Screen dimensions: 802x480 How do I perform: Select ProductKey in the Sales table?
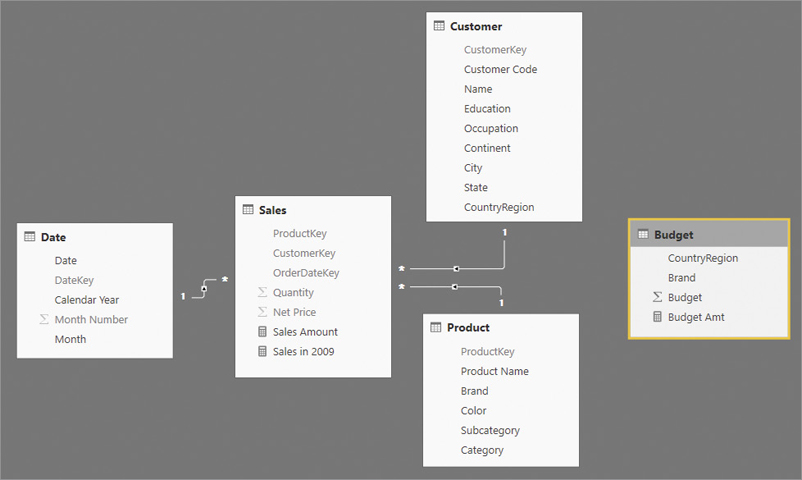[300, 233]
